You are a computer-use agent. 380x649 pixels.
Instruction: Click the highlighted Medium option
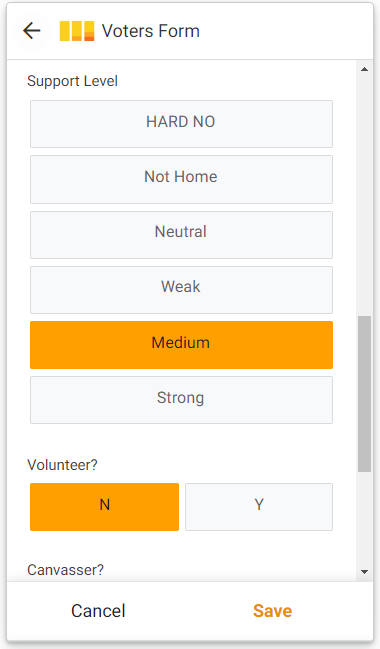[181, 345]
